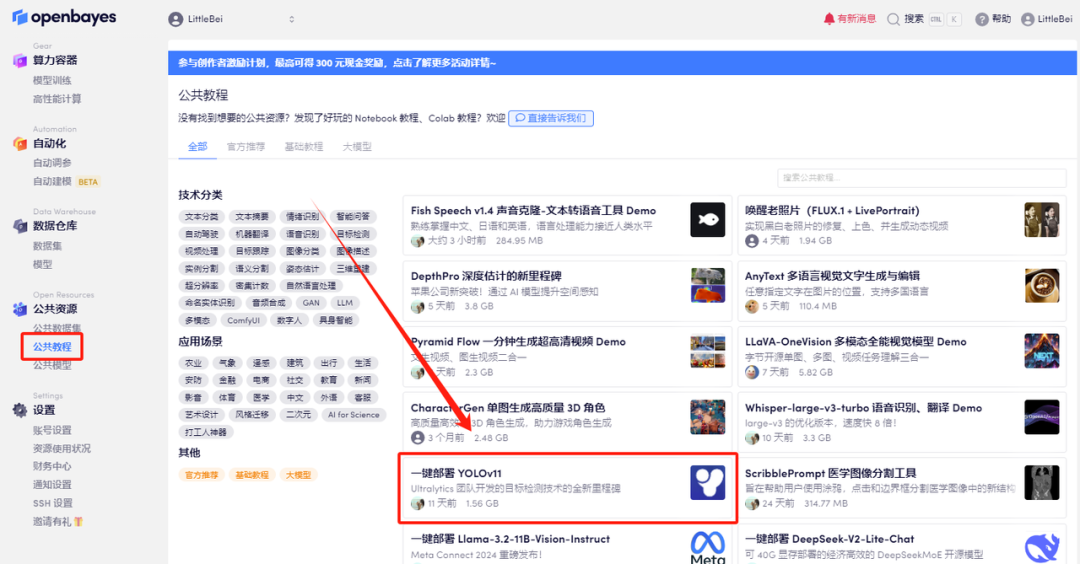
Task: Open 资源使用状况 in the sidebar
Action: click(62, 448)
